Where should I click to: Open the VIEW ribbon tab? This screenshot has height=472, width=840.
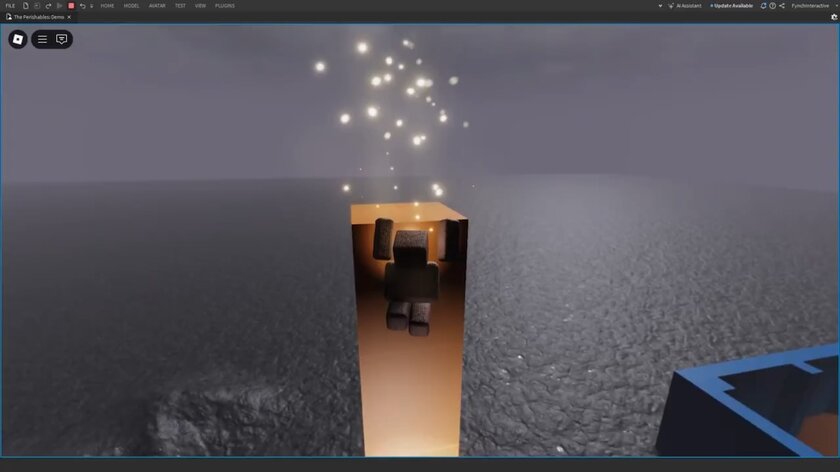(200, 6)
